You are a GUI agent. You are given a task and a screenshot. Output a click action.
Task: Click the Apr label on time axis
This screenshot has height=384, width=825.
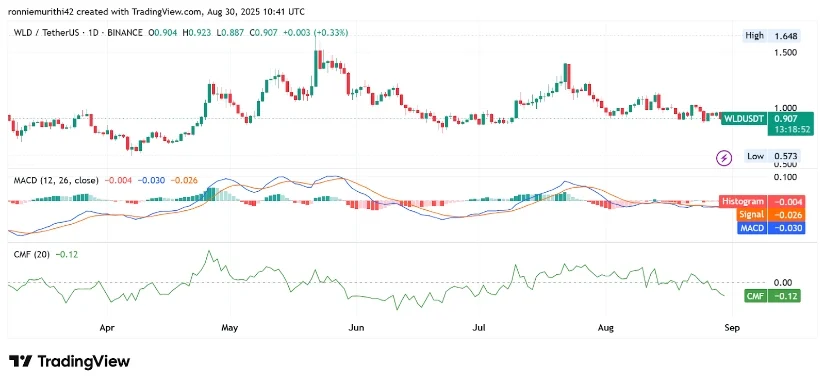(107, 328)
